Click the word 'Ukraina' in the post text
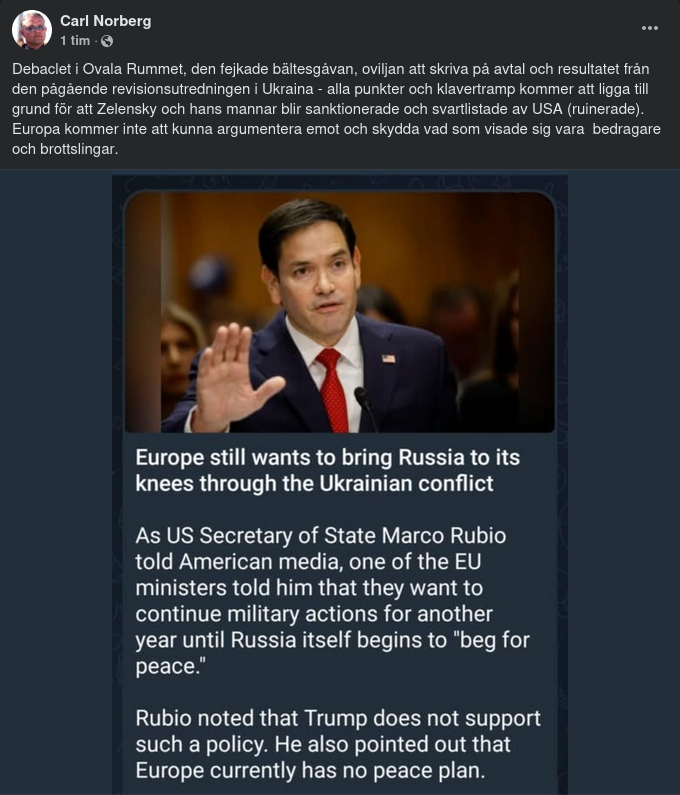The width and height of the screenshot is (680, 795). coord(288,89)
